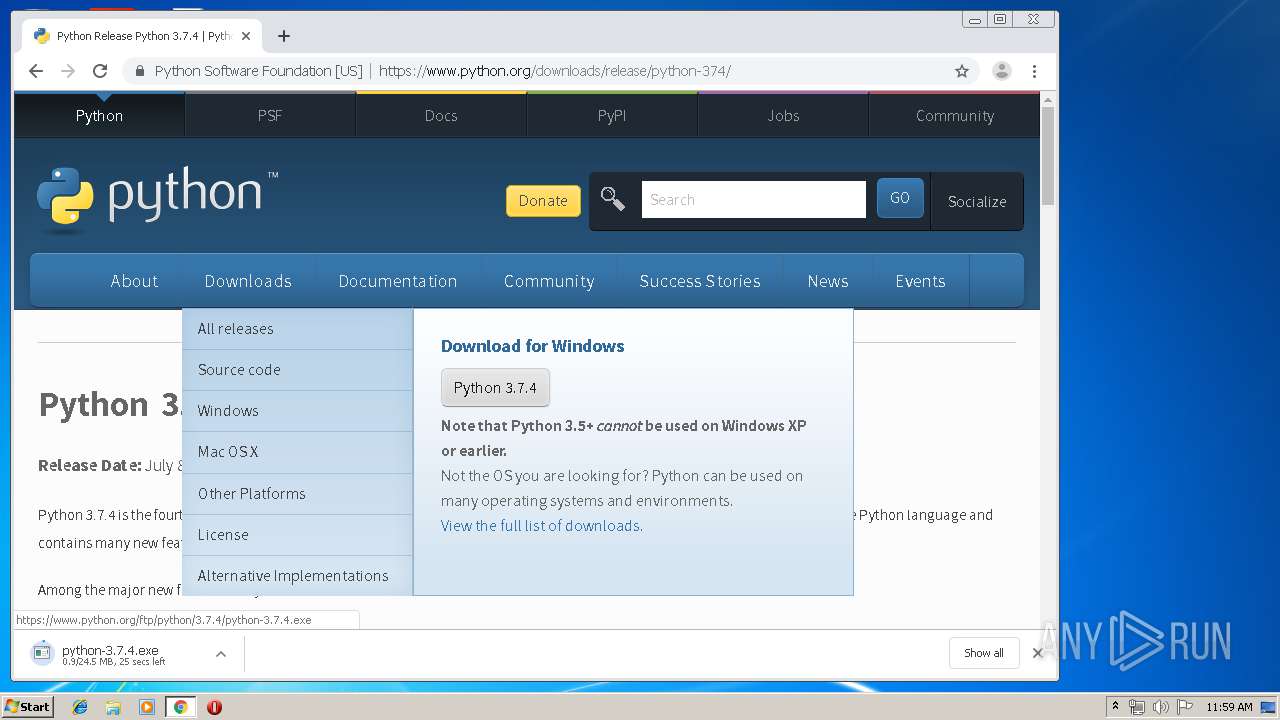Click the magnifying glass search icon
The height and width of the screenshot is (720, 1280).
(x=612, y=199)
